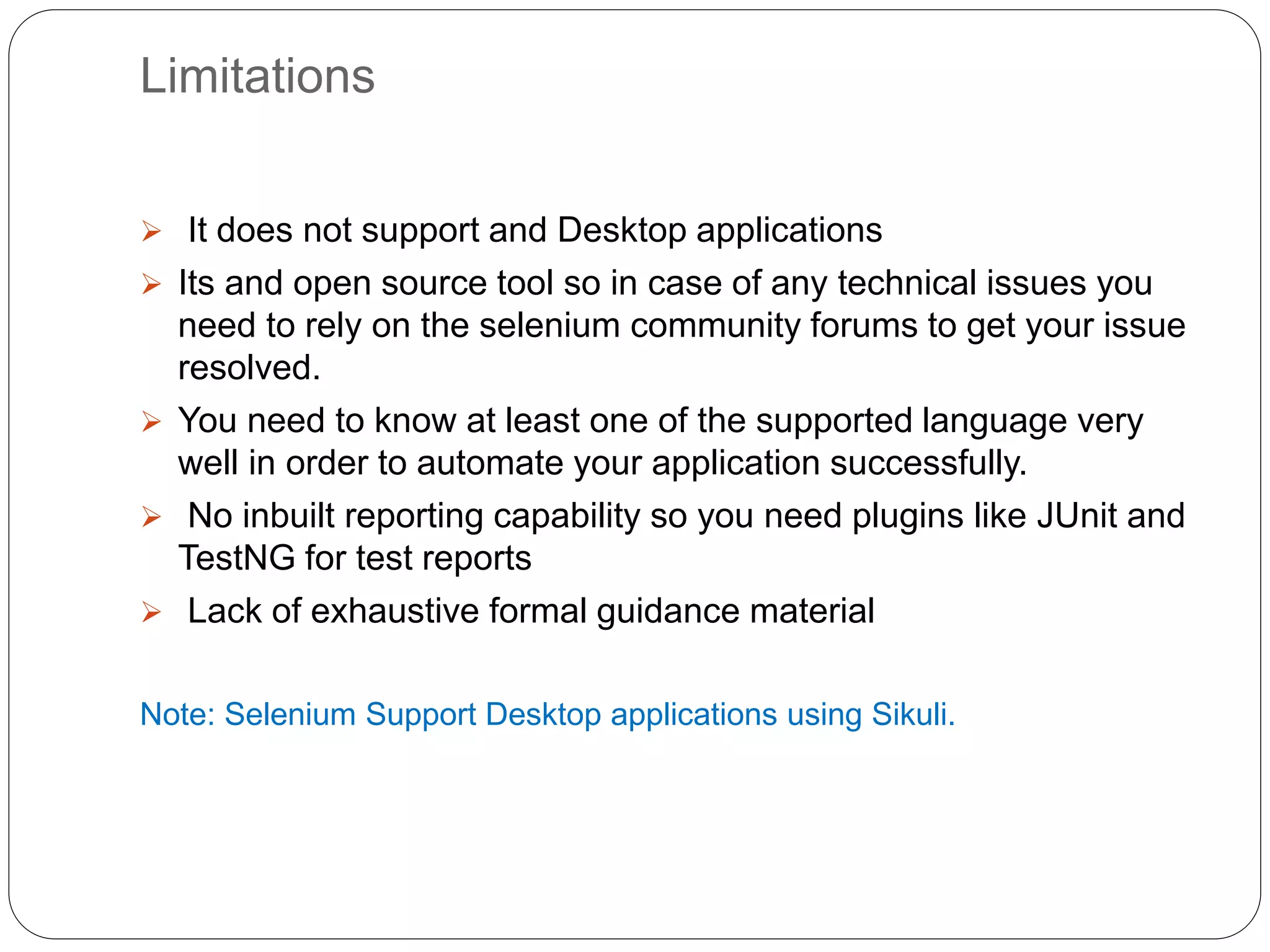This screenshot has height=952, width=1270.
Task: Click the word "selenium" in the second bullet
Action: (549, 325)
